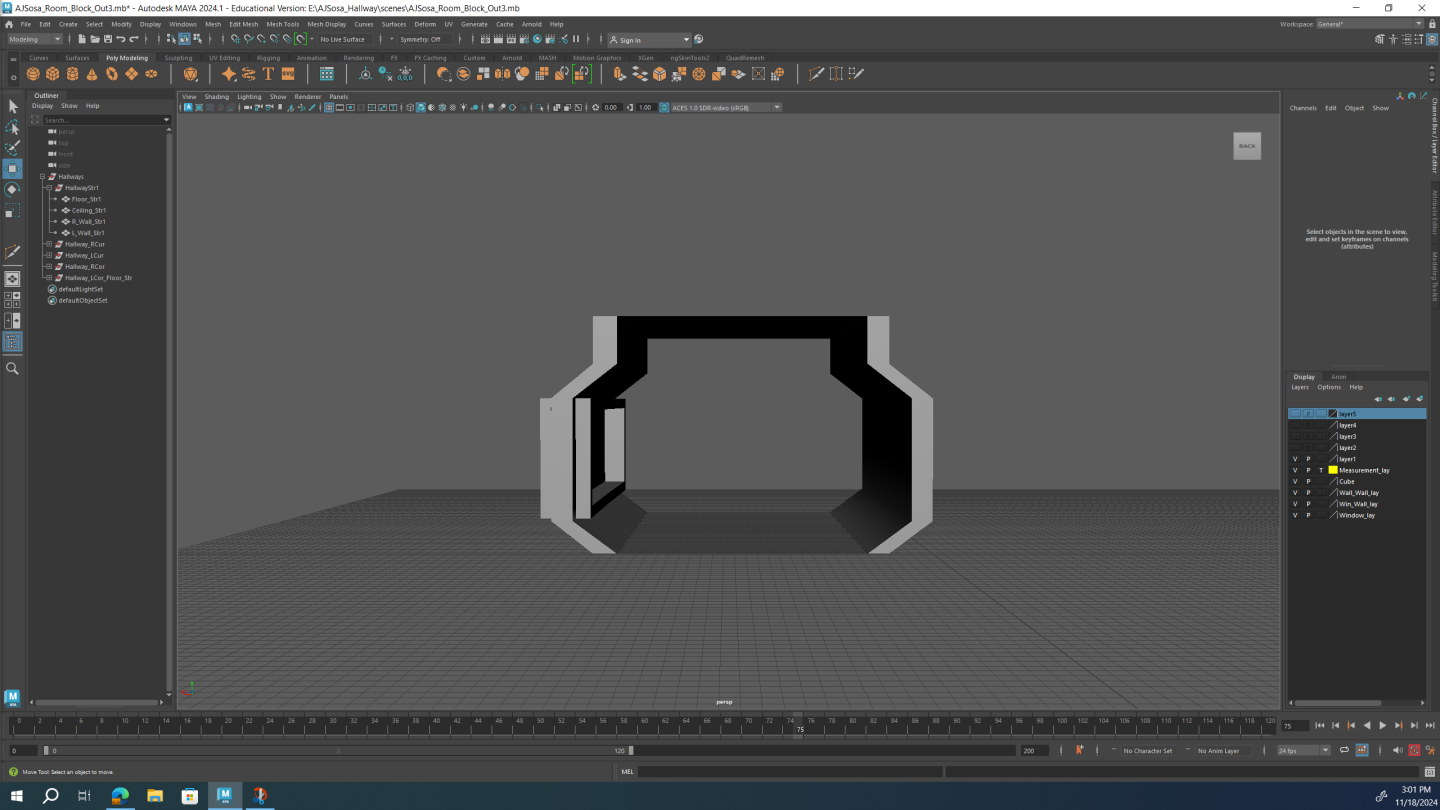1440x810 pixels.
Task: Open the Edit Mesh menu
Action: pos(243,24)
